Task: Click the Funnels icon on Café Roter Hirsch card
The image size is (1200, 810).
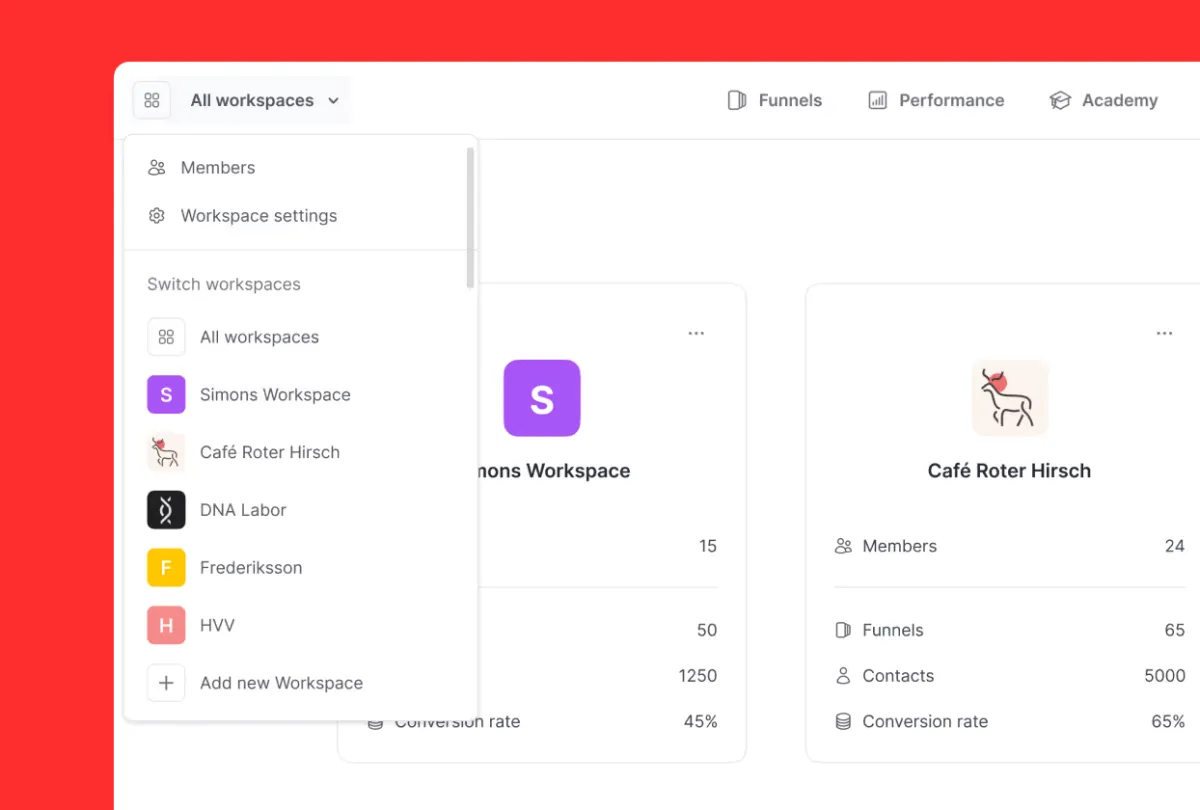Action: (843, 630)
